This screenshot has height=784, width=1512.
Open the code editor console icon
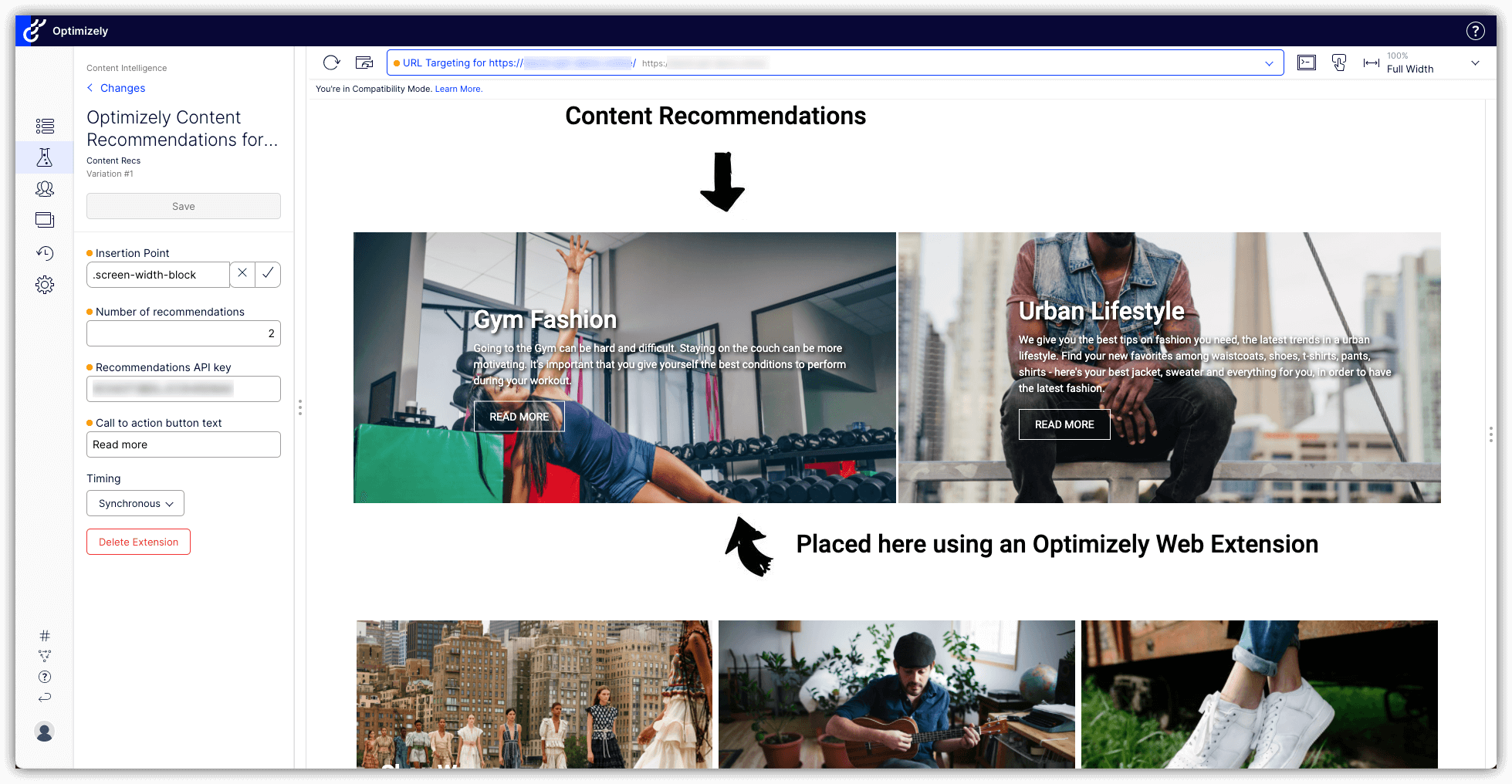click(1307, 63)
